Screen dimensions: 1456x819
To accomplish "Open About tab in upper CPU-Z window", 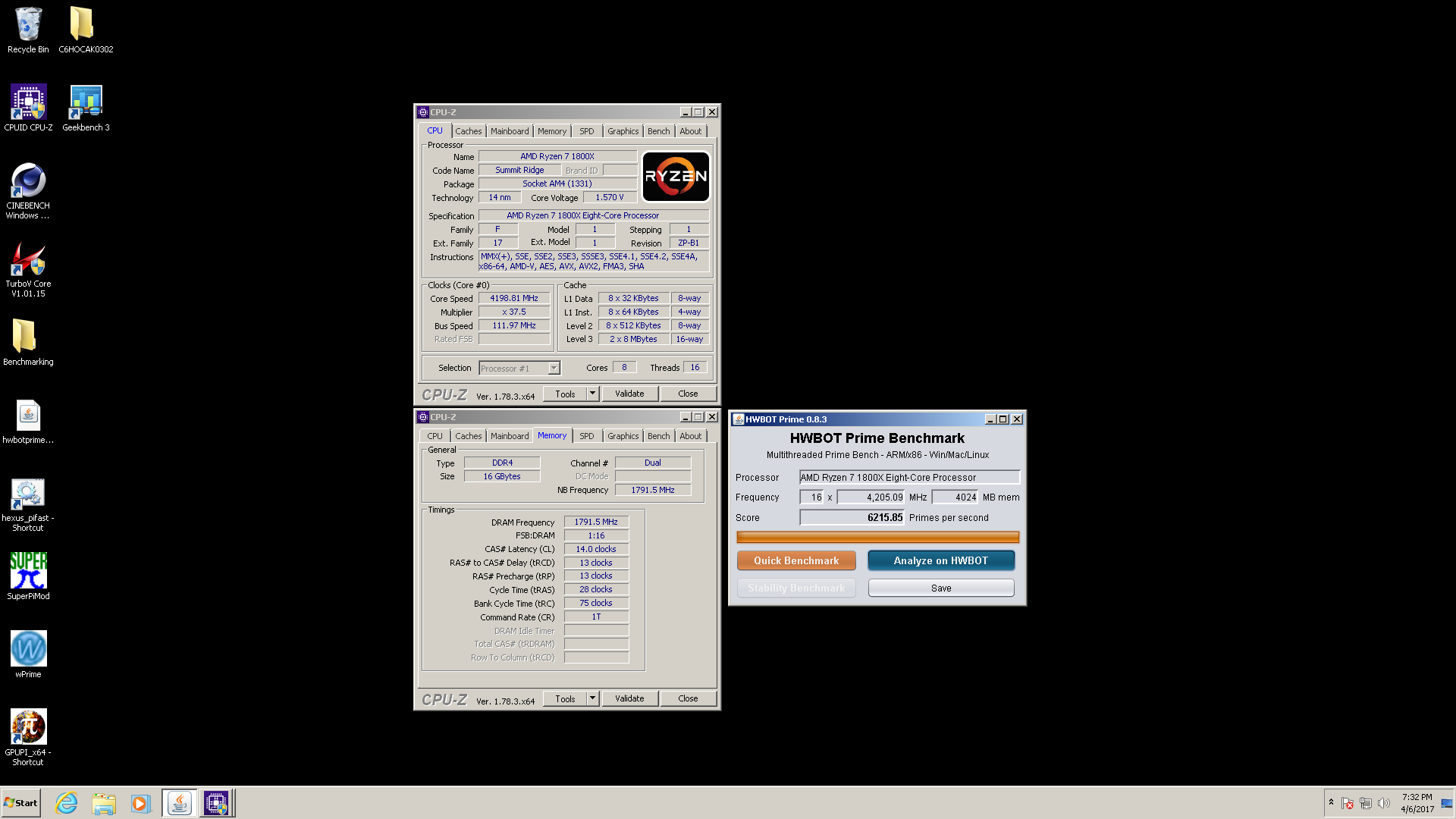I will coord(691,131).
